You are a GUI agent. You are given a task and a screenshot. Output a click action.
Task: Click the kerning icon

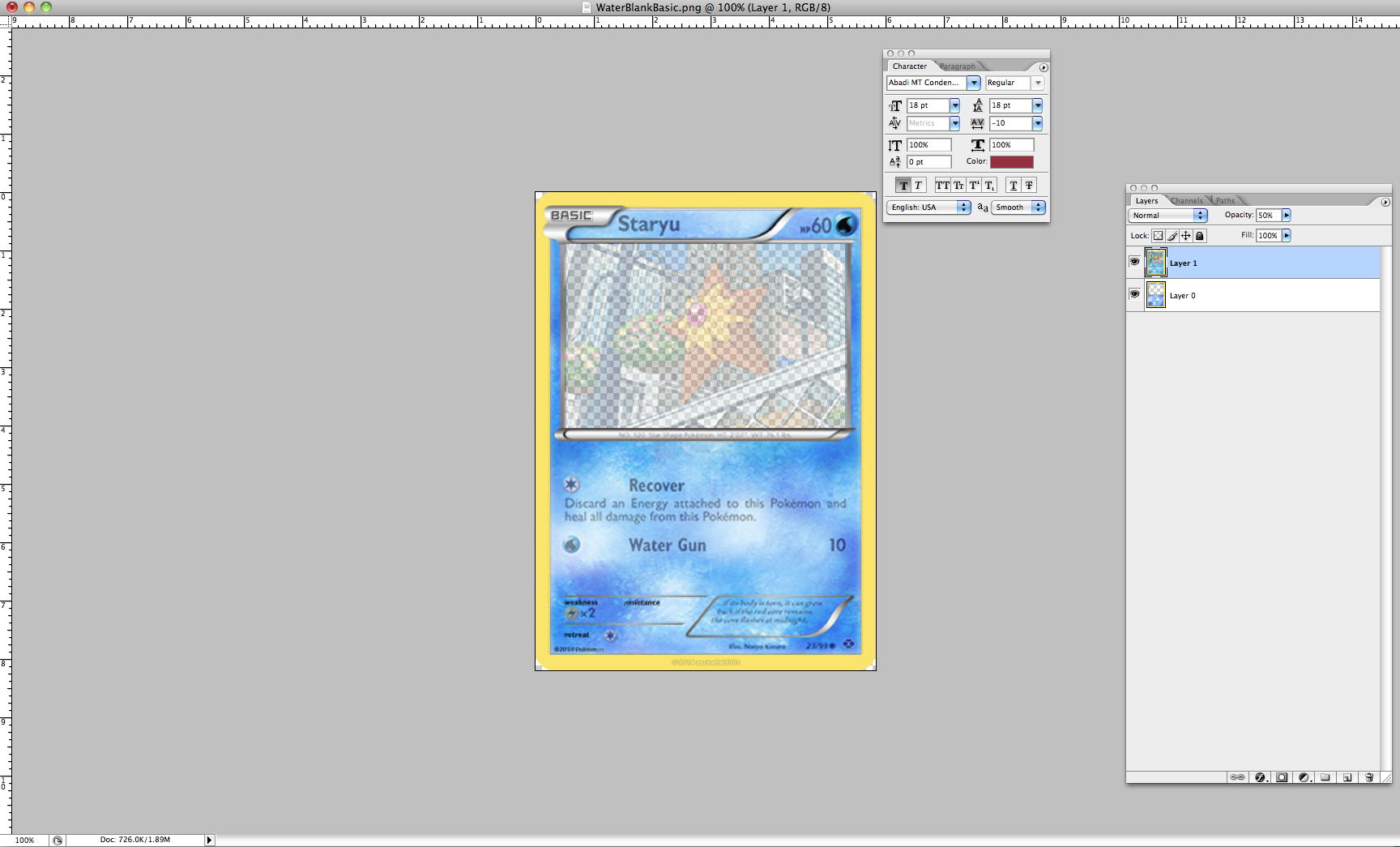pos(895,123)
